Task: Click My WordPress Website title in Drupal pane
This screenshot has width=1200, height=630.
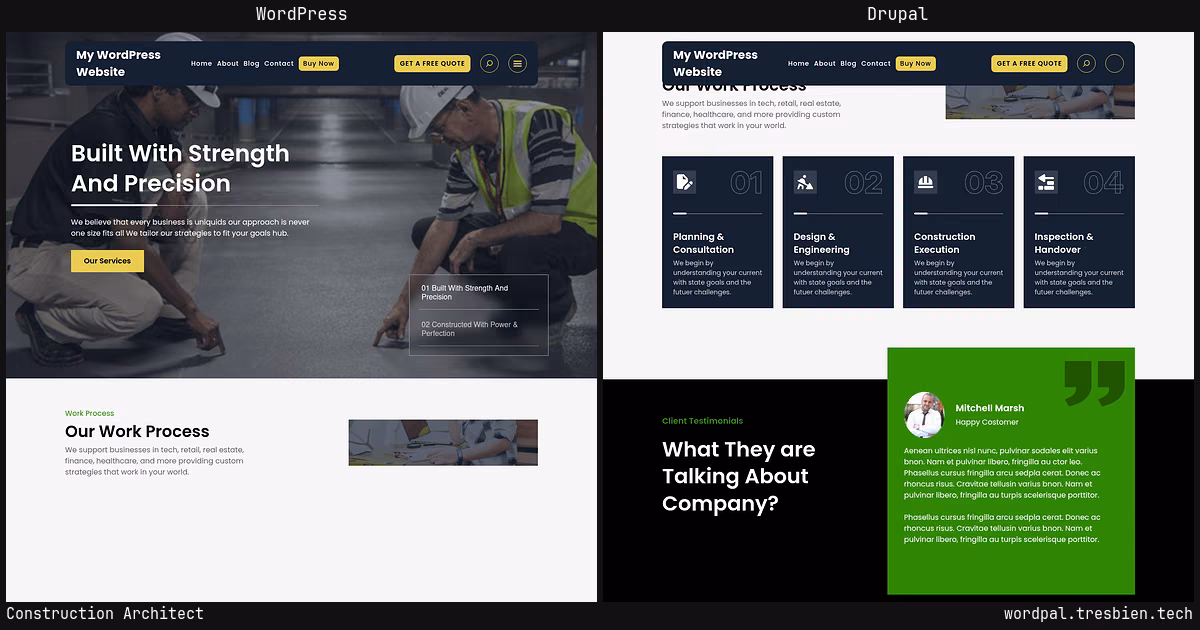Action: click(x=715, y=63)
